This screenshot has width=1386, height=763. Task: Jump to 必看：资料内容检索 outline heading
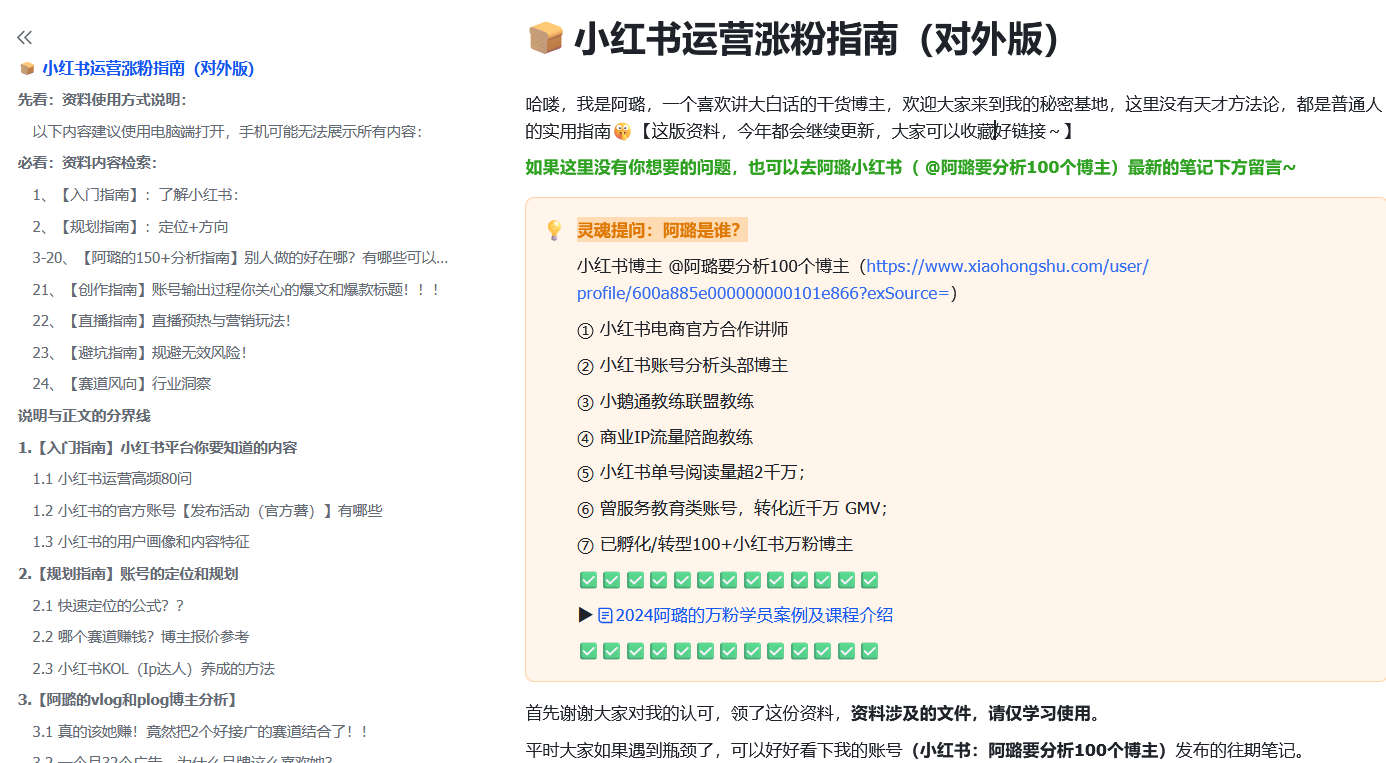(x=87, y=163)
